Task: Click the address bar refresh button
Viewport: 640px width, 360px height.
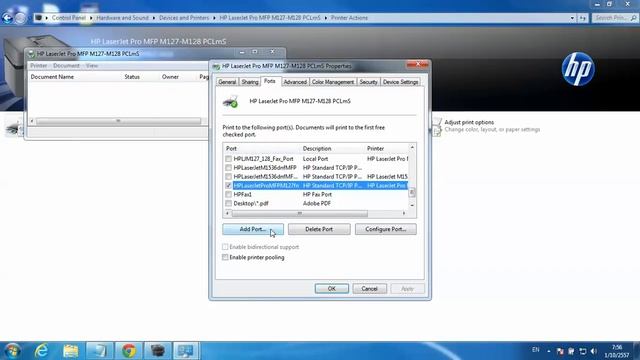Action: point(582,18)
